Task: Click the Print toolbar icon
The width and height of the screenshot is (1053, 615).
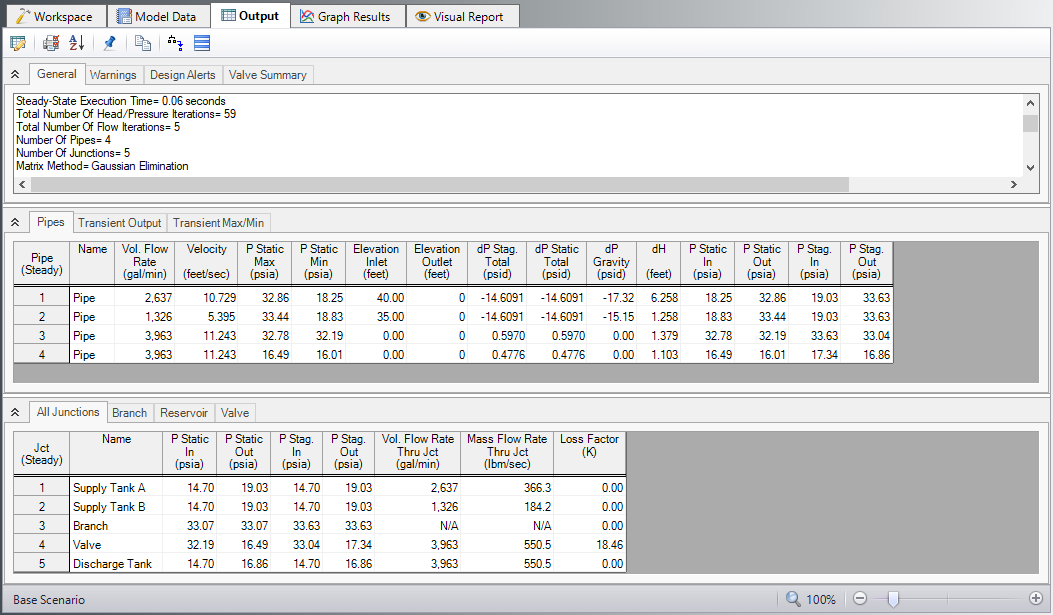Action: [x=50, y=42]
